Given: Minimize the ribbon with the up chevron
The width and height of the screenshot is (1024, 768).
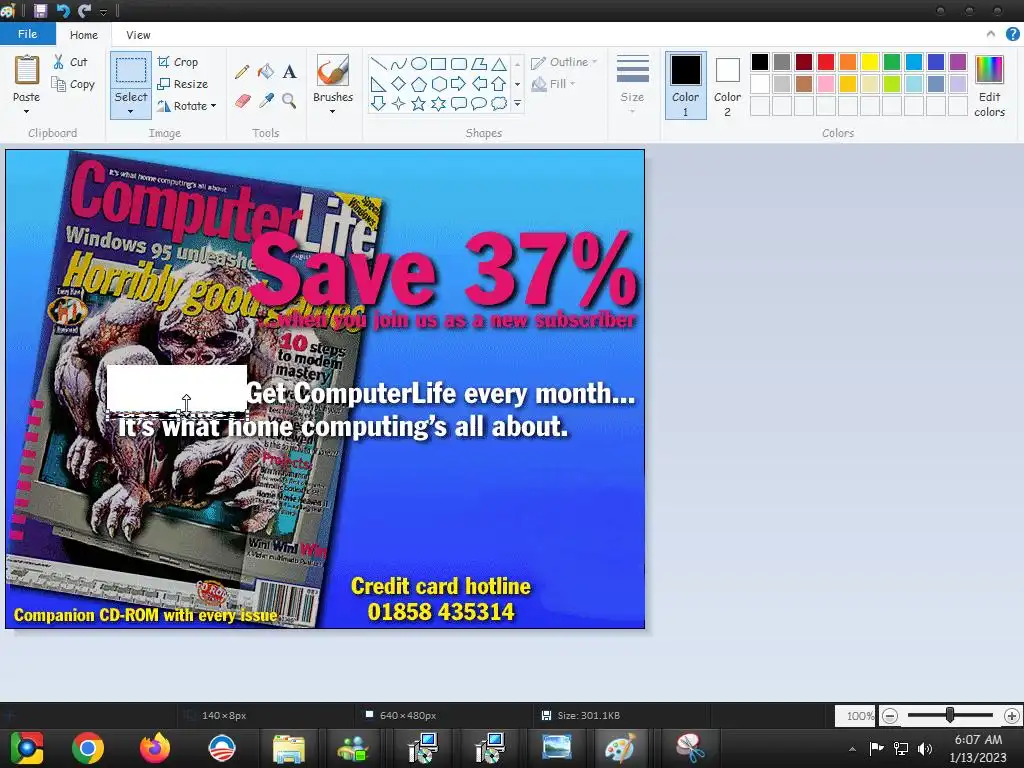Looking at the screenshot, I should point(991,34).
